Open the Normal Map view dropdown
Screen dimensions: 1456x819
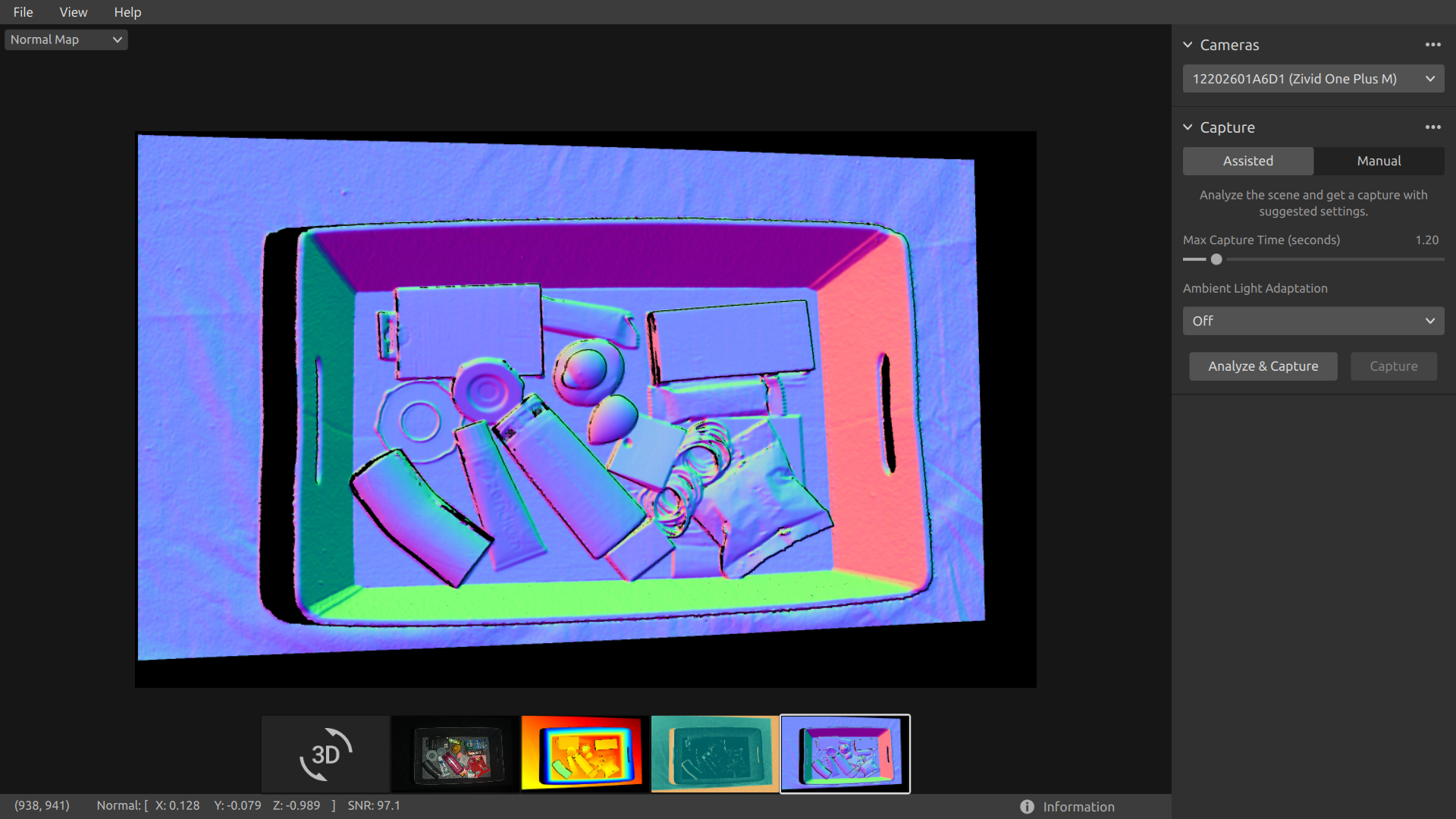66,39
